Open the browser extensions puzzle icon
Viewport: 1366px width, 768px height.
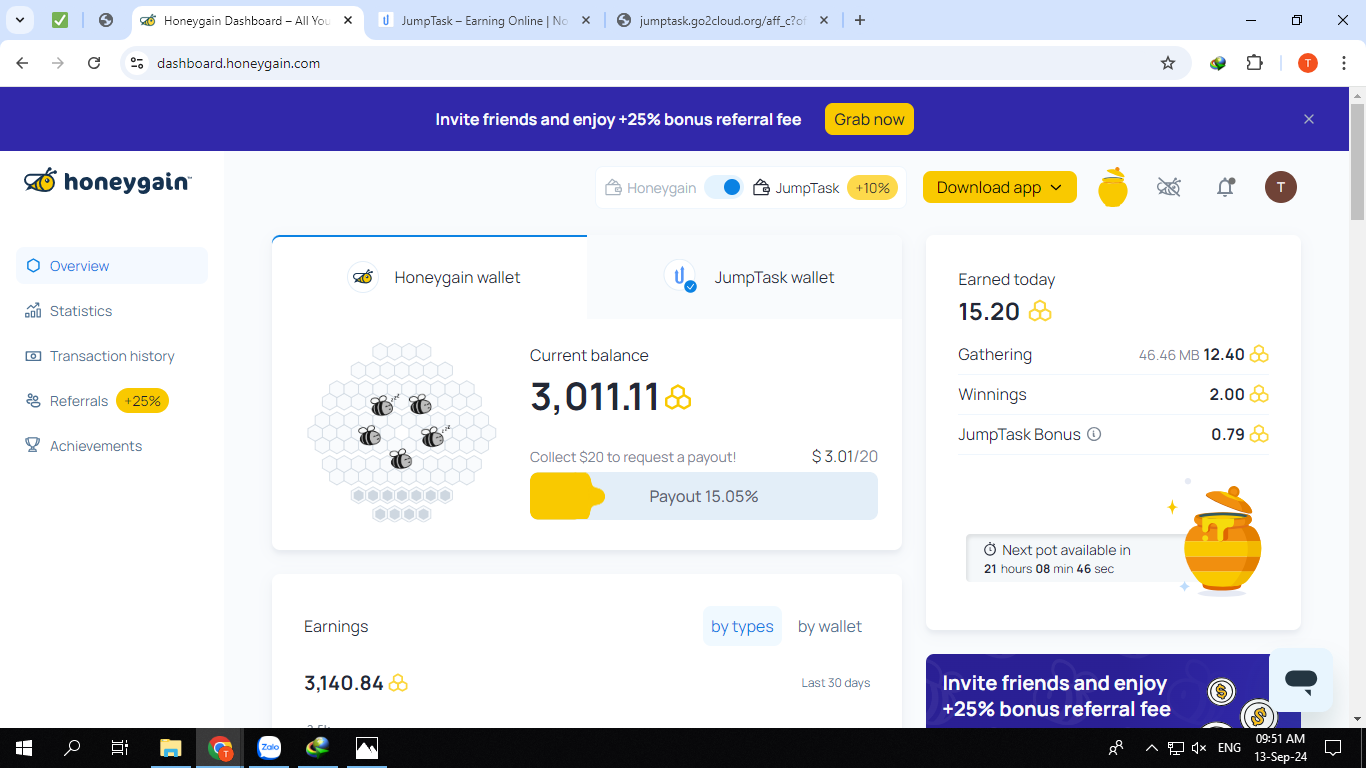(1254, 63)
